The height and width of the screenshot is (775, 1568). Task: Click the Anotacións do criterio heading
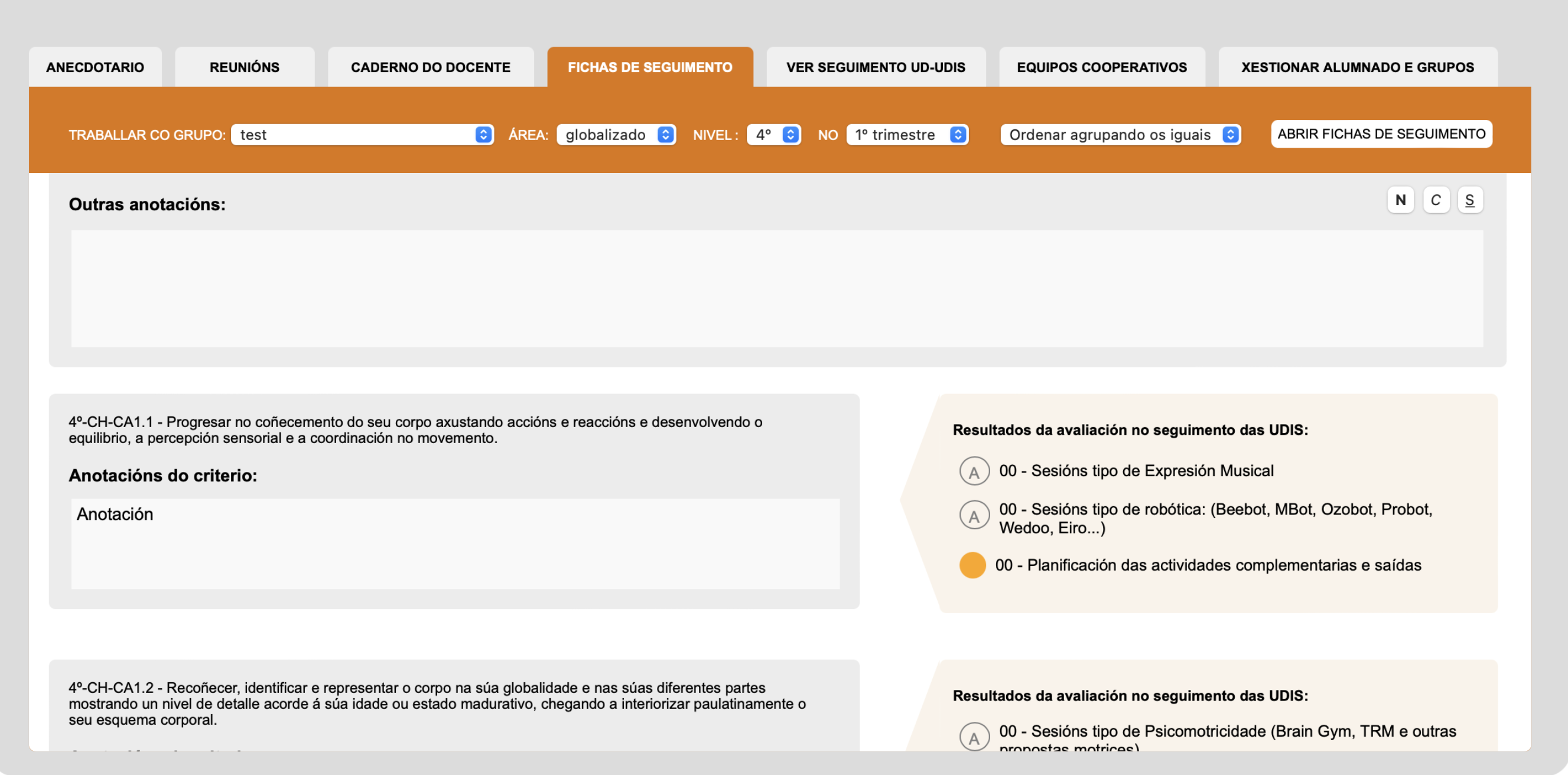(162, 476)
